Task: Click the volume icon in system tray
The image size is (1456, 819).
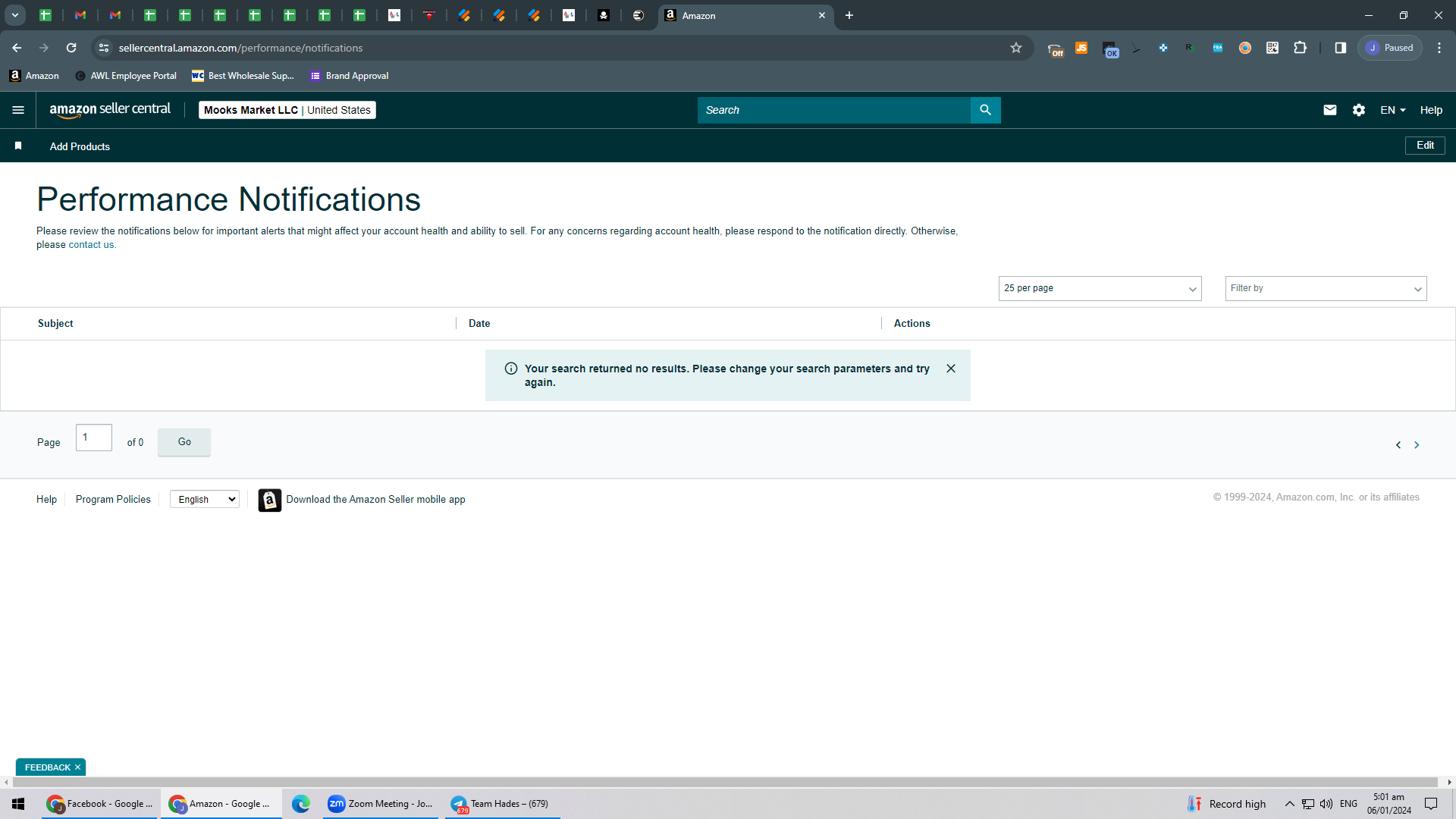Action: point(1326,804)
